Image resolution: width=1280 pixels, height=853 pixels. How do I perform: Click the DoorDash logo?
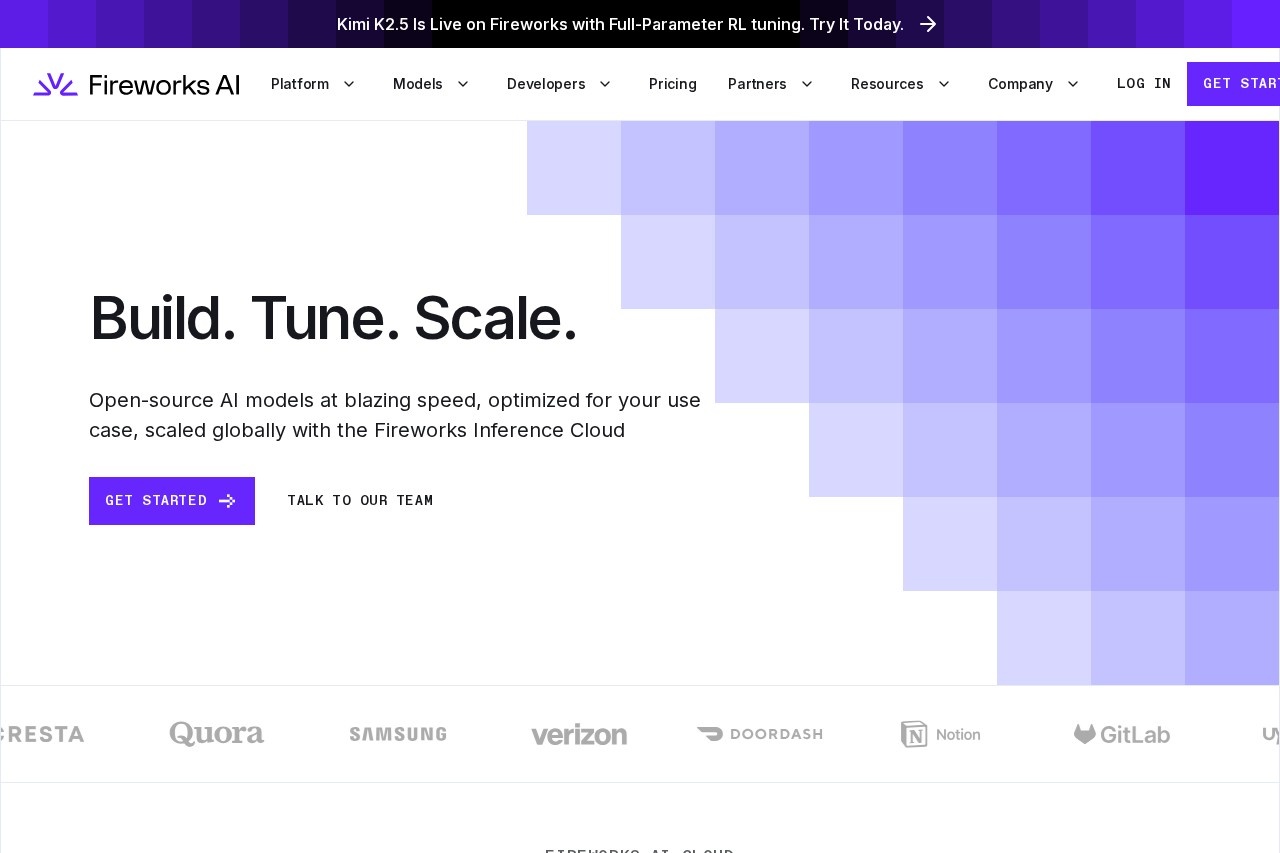[760, 734]
